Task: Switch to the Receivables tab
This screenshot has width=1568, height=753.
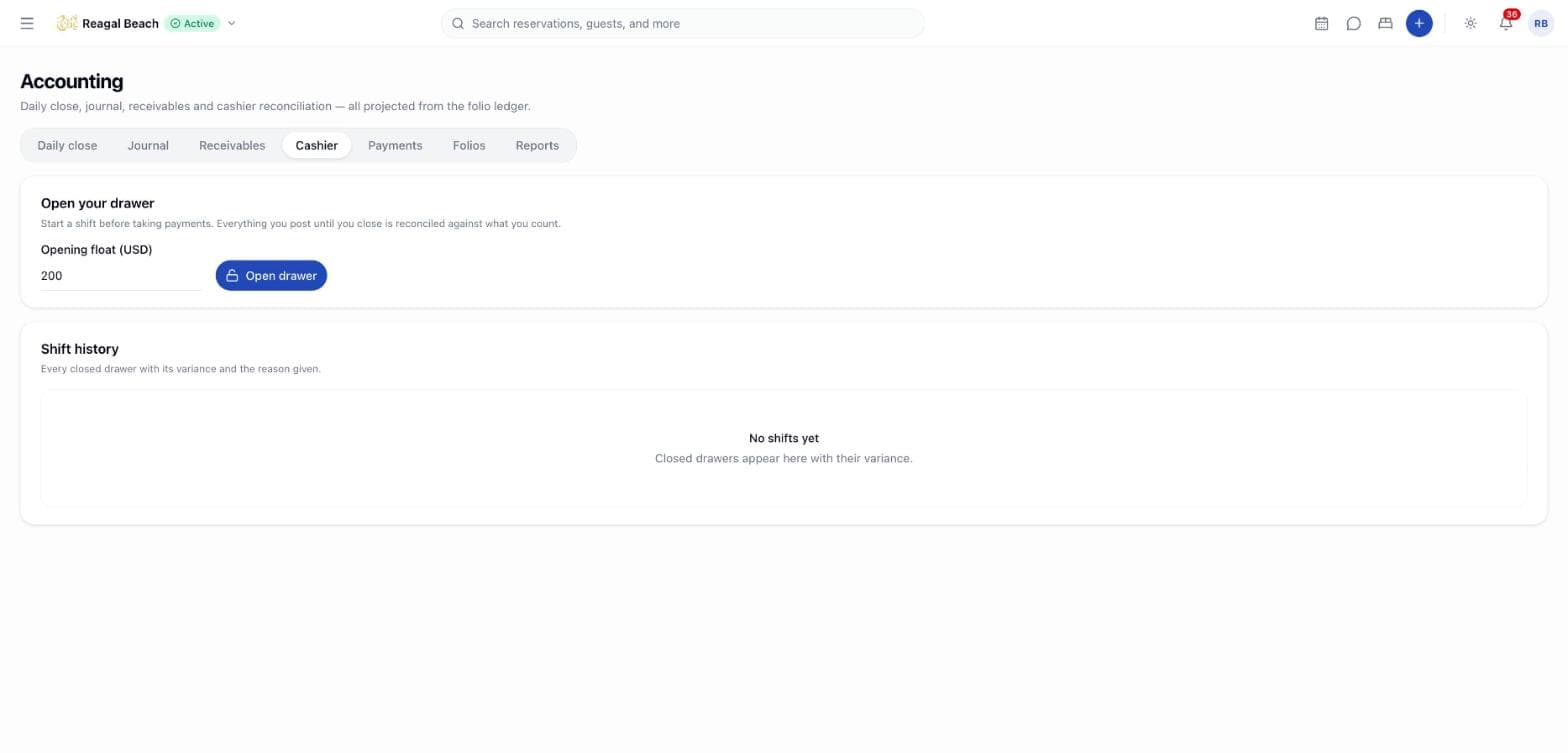Action: tap(232, 145)
